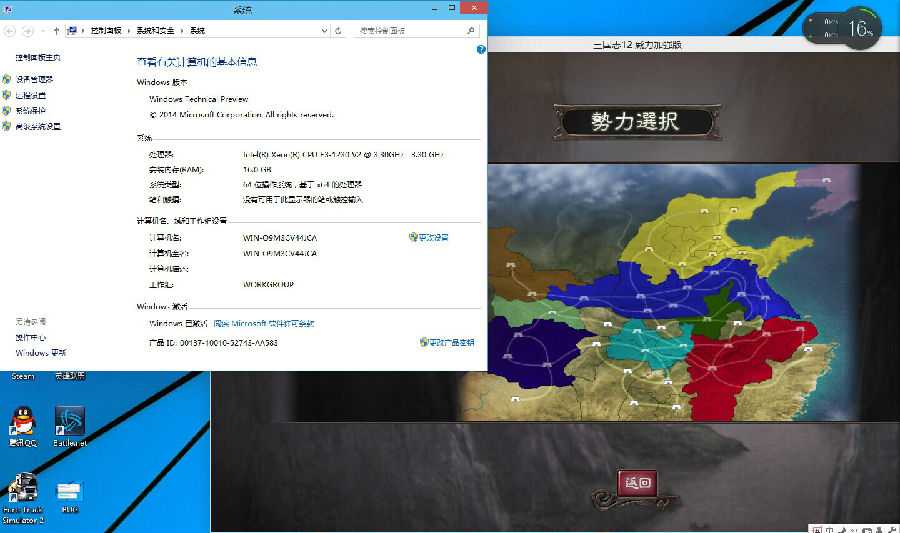
Task: Click the 16% performance monitor widget
Action: click(841, 28)
